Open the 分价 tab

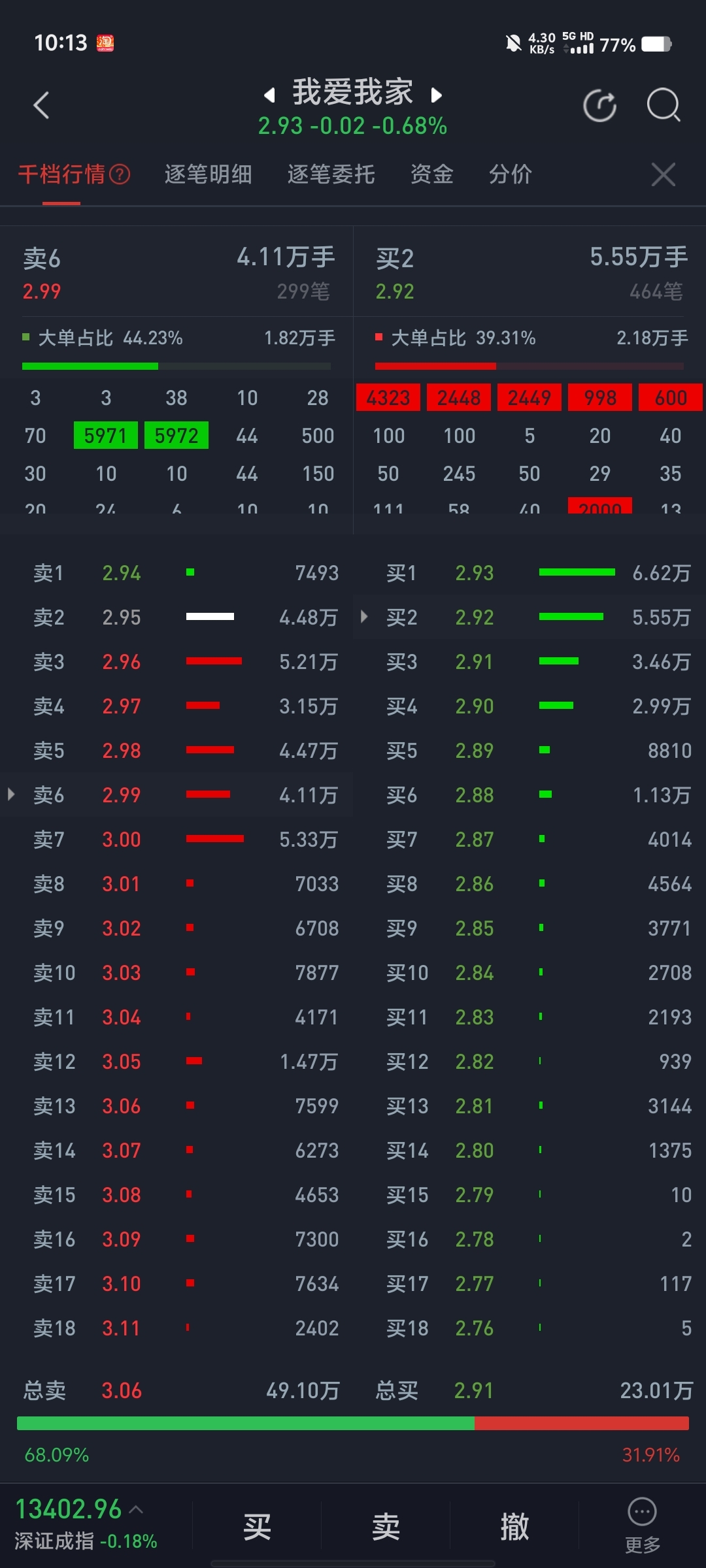coord(510,174)
